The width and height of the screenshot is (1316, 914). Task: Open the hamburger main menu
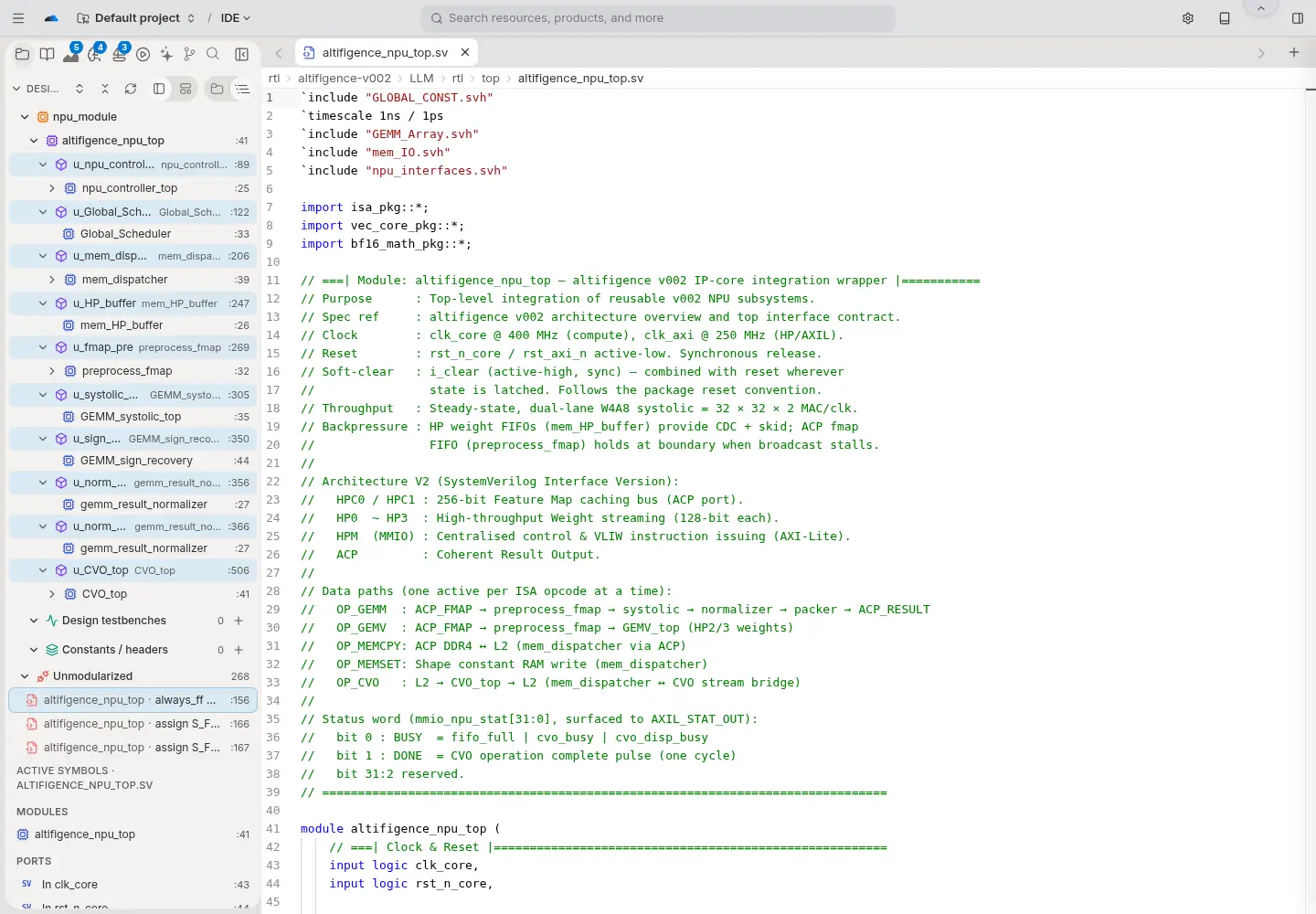(18, 18)
